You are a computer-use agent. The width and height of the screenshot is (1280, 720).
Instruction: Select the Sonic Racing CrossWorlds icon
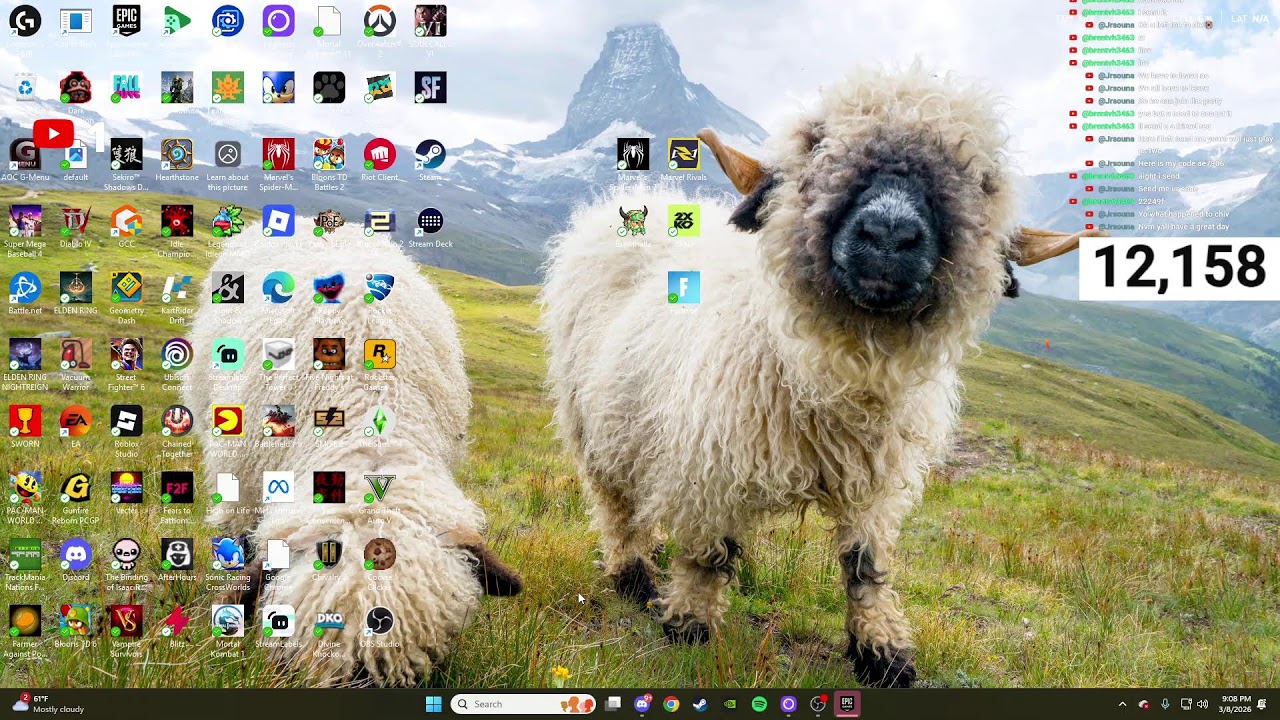click(x=228, y=565)
